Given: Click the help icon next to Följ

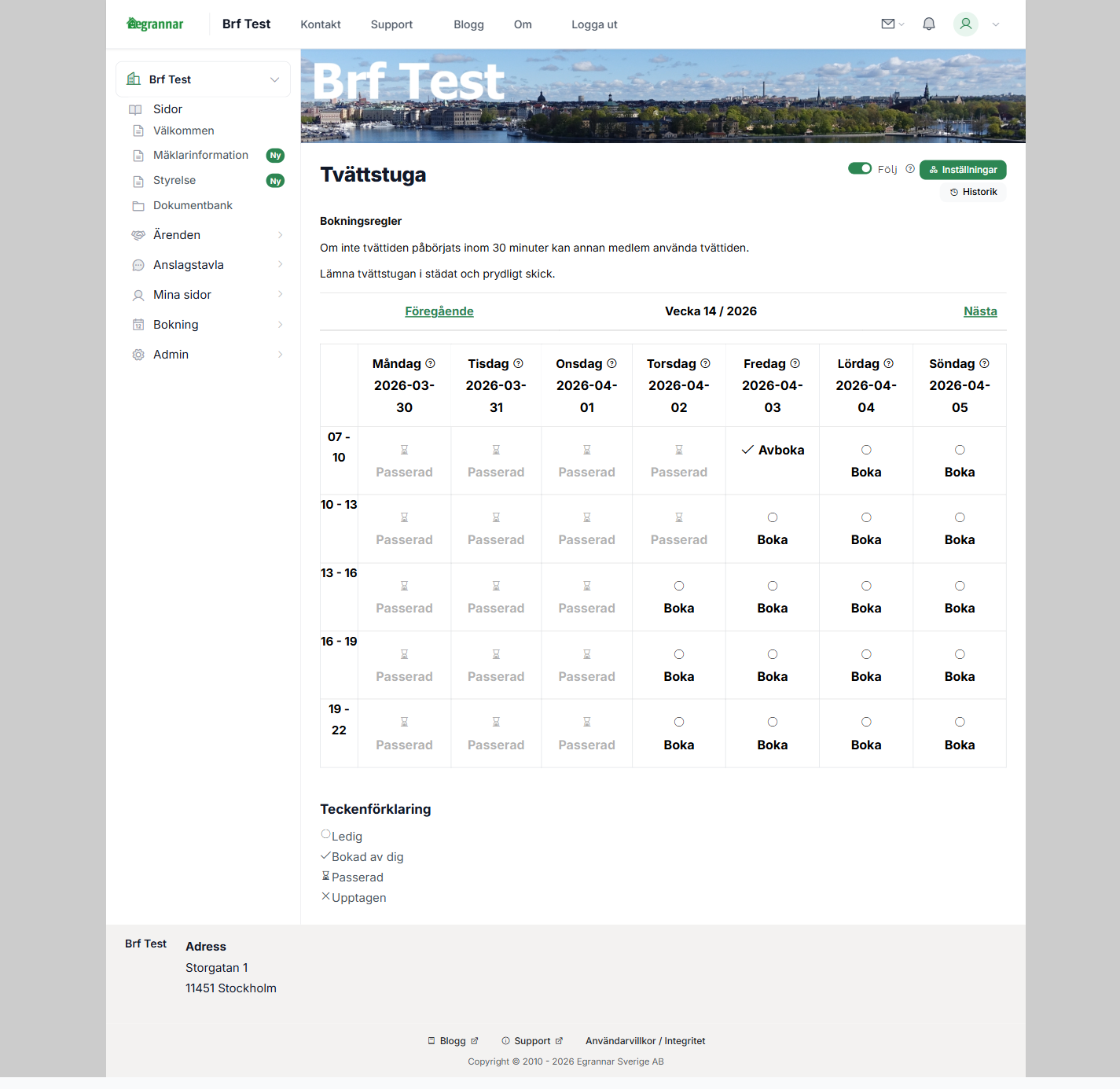Looking at the screenshot, I should click(909, 168).
